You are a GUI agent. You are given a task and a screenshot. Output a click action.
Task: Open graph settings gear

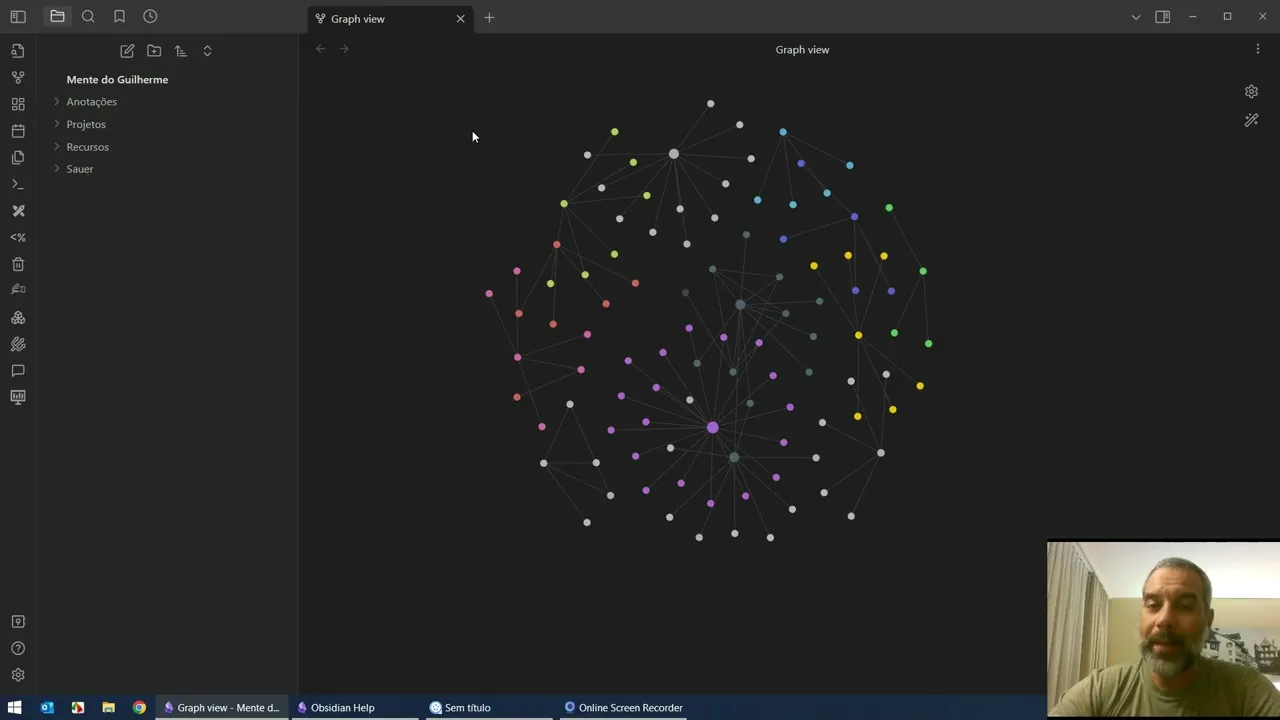(1251, 91)
